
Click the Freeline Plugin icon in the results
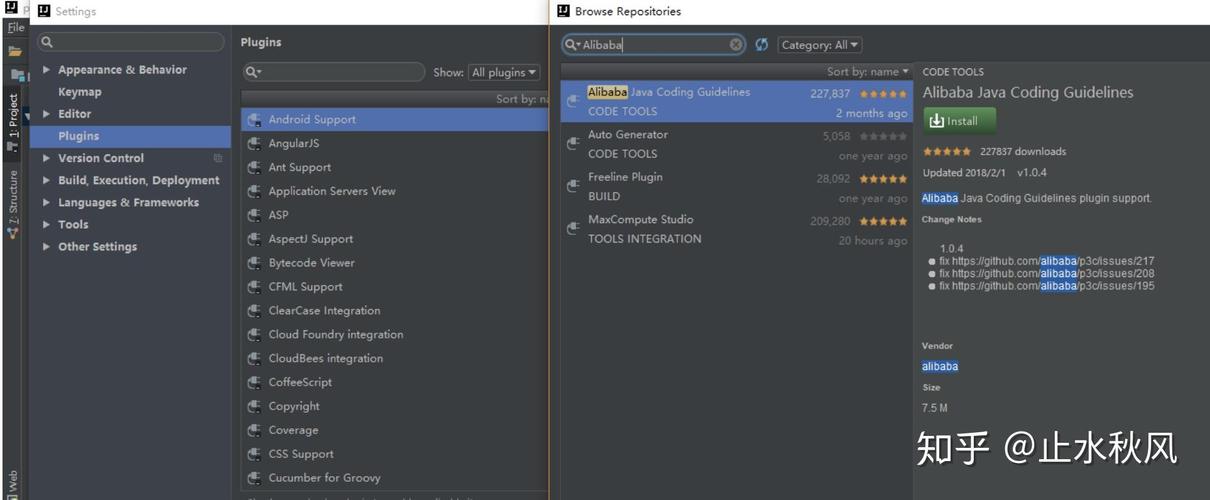pos(573,186)
